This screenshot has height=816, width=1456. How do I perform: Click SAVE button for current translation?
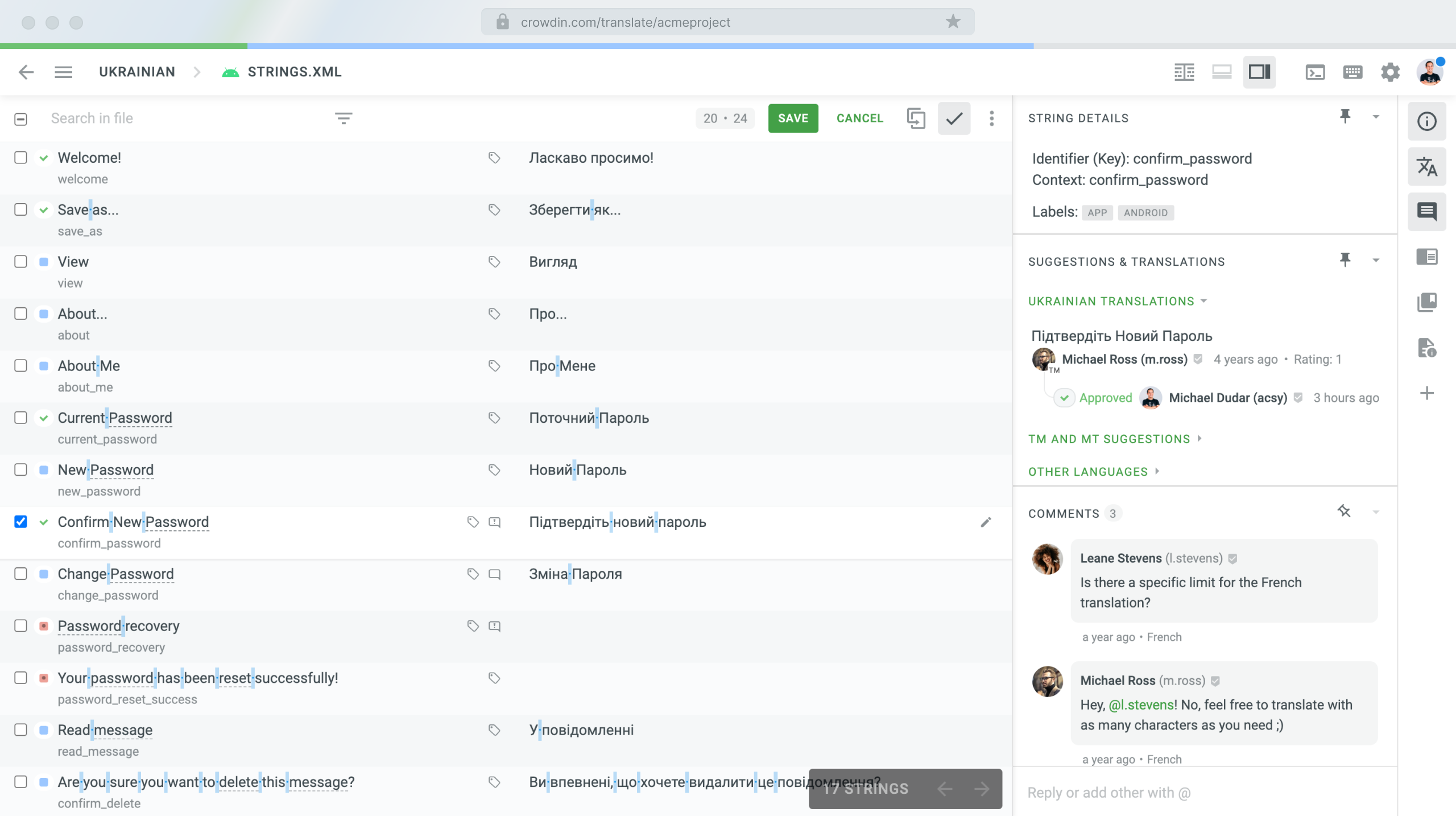(x=793, y=117)
